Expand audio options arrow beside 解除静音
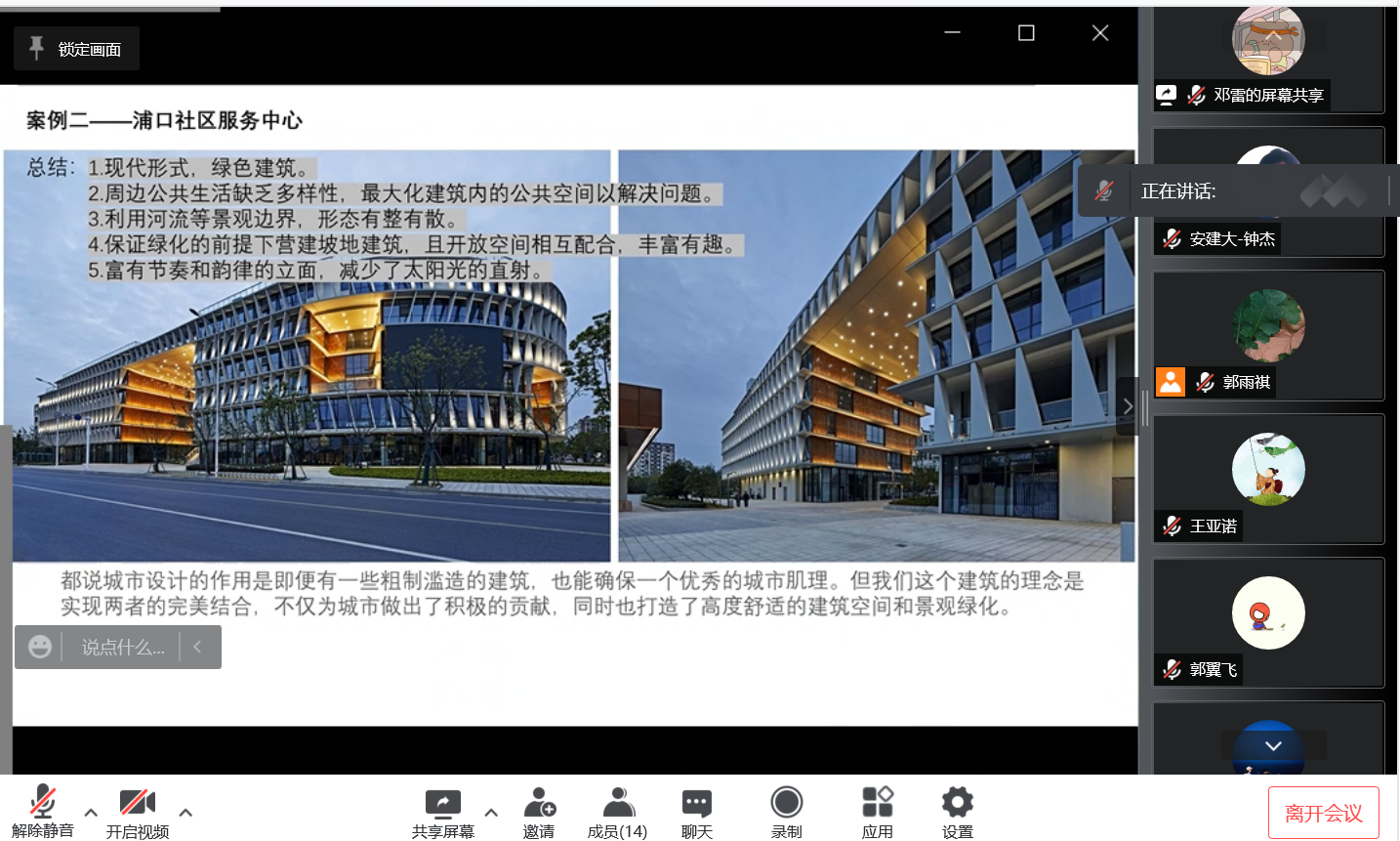 tap(91, 812)
